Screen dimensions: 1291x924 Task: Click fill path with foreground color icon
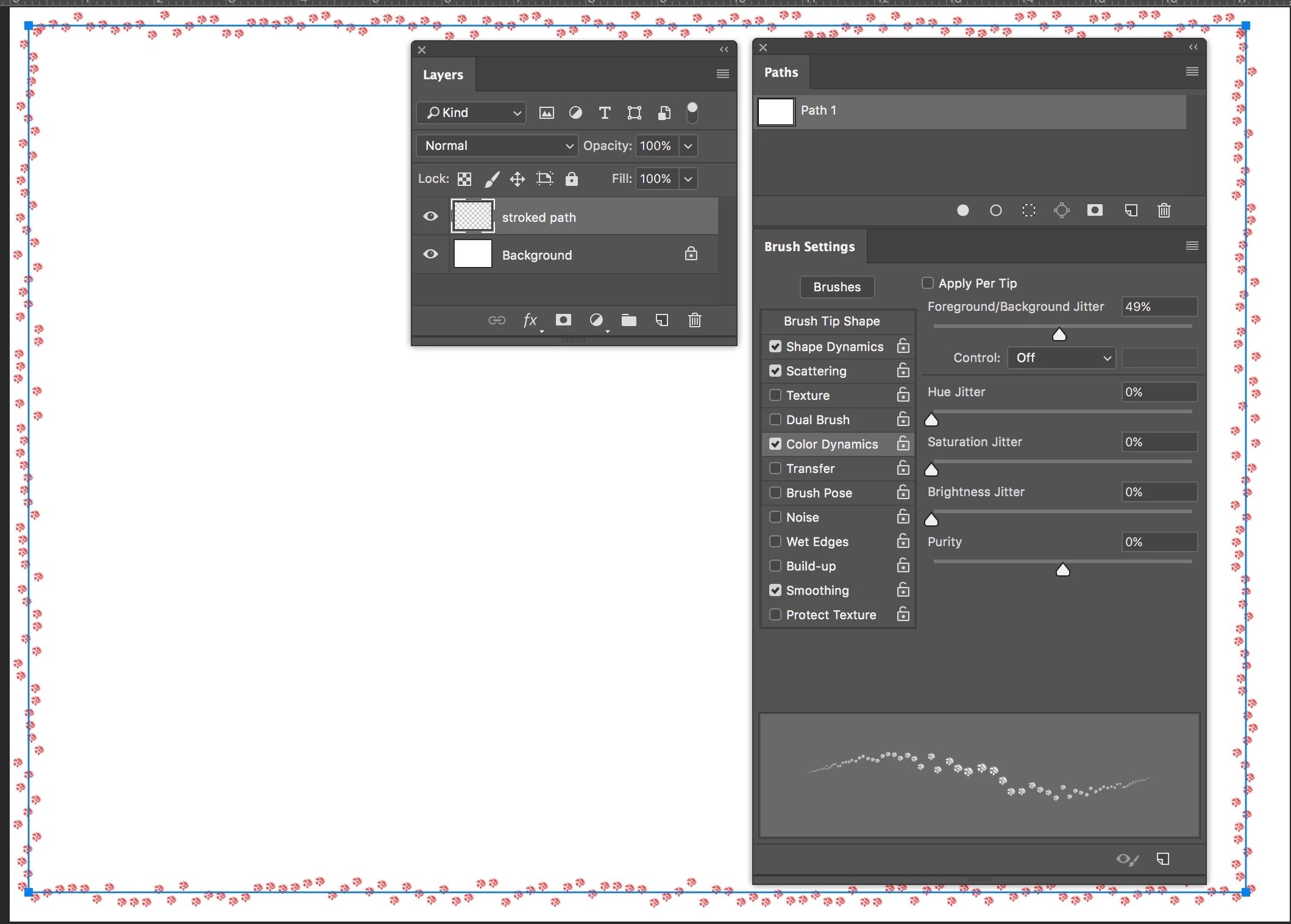(962, 210)
